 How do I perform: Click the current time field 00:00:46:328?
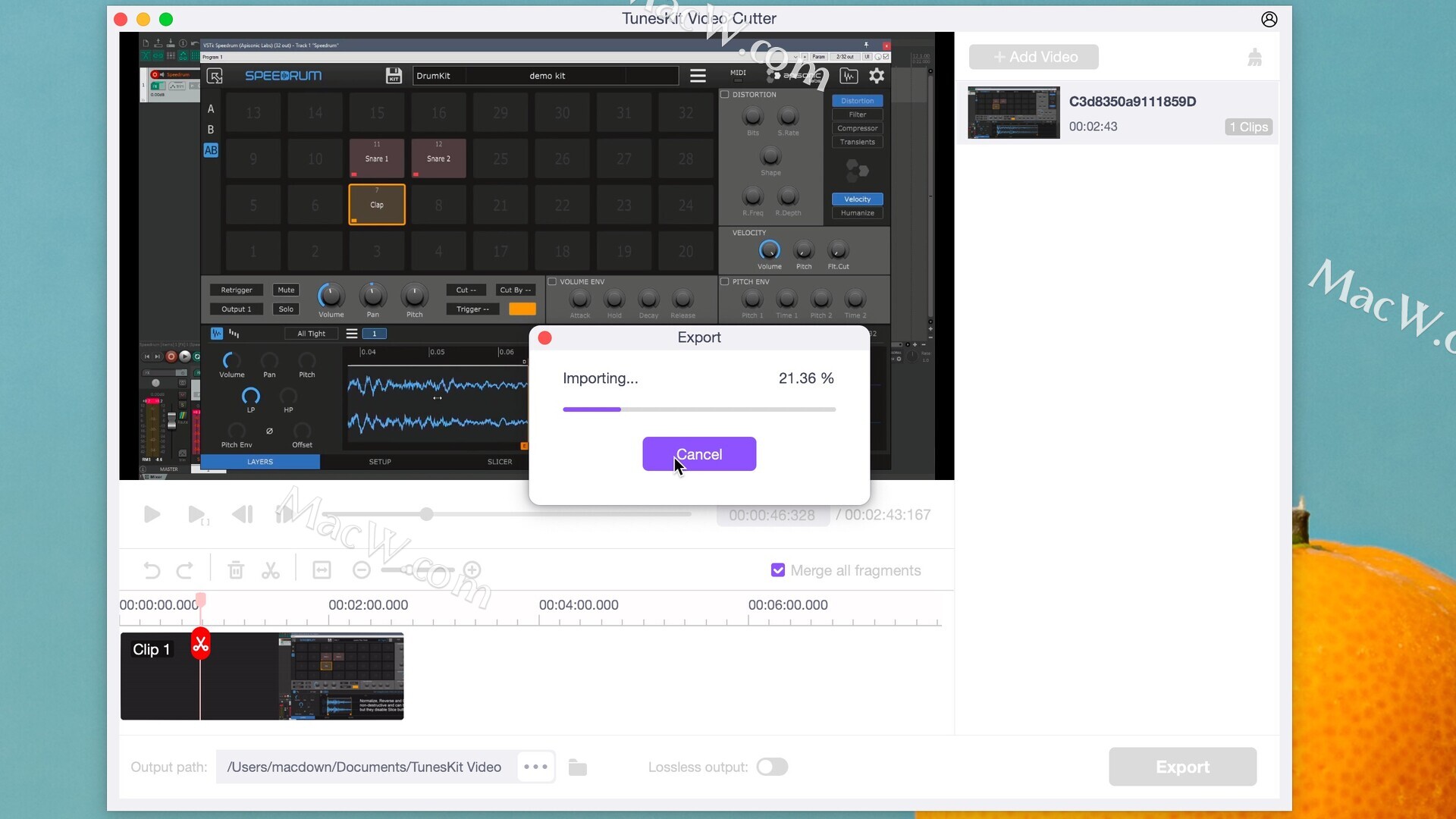pyautogui.click(x=772, y=515)
